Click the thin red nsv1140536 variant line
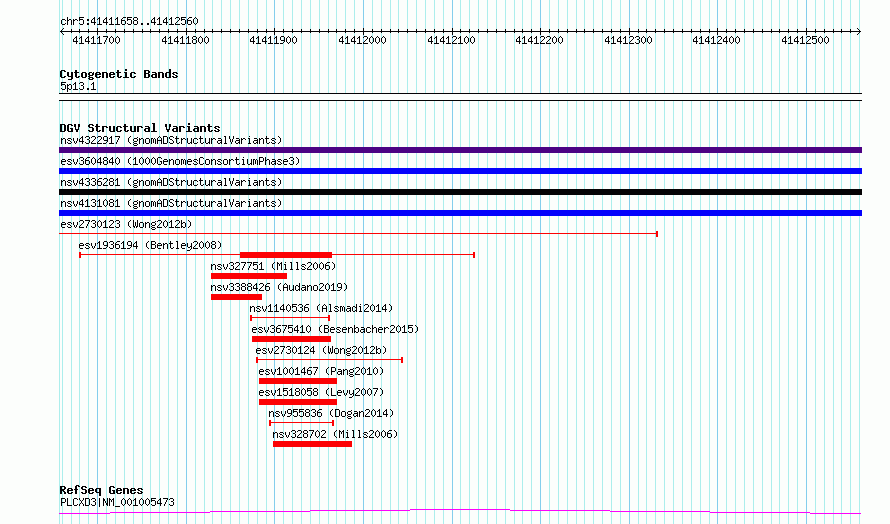 click(290, 318)
